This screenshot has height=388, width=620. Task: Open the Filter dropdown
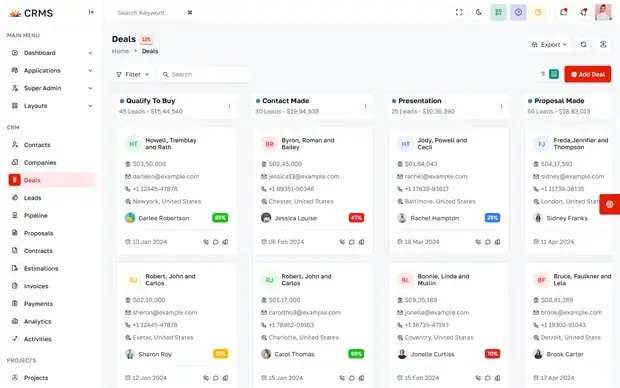(133, 74)
